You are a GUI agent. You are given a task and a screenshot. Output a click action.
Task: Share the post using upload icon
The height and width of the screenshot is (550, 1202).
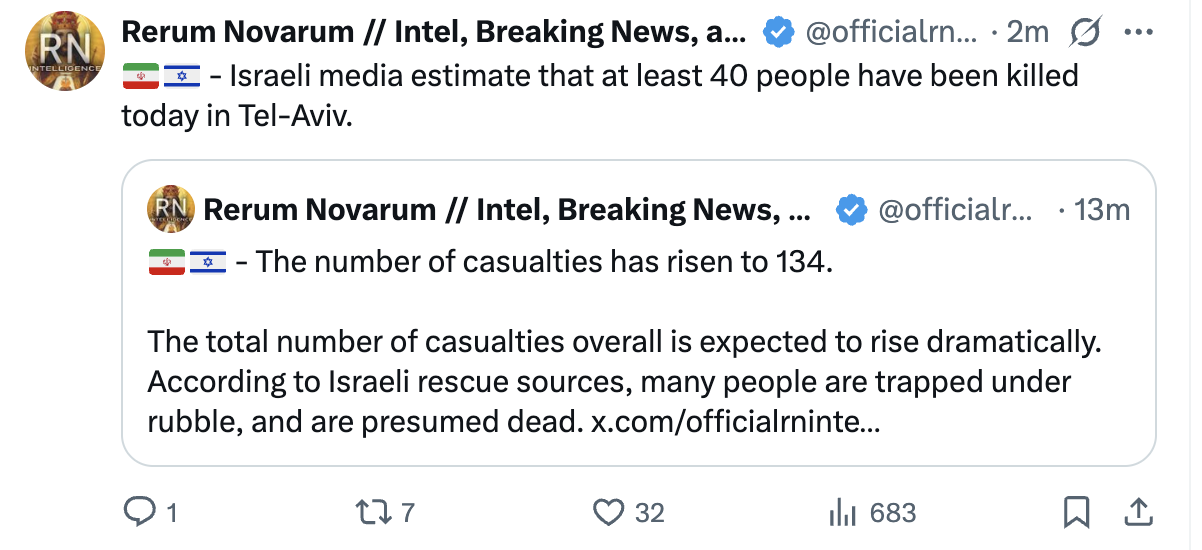click(x=1137, y=513)
